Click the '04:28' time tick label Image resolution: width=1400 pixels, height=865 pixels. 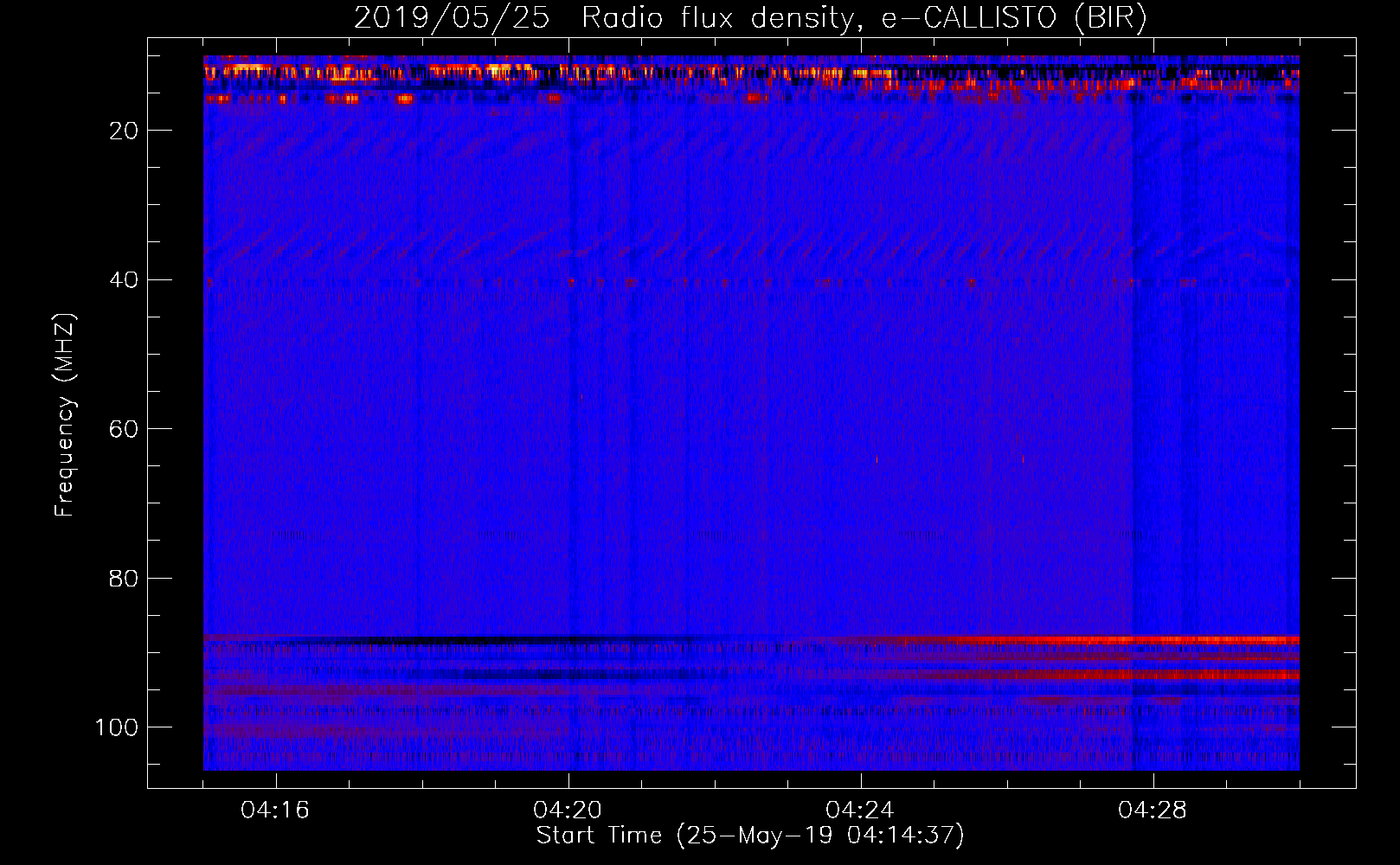1153,811
